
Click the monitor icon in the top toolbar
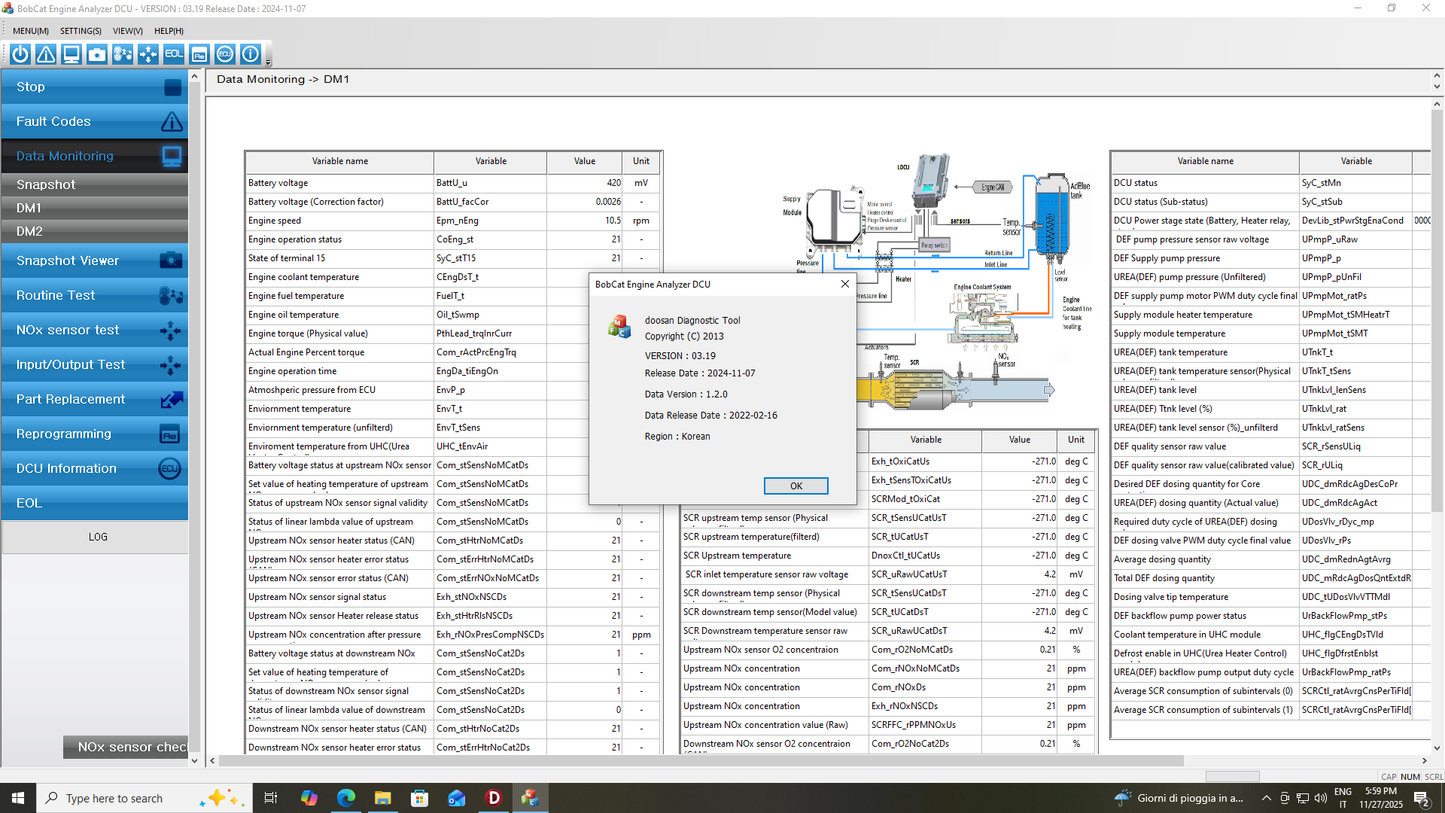(71, 55)
